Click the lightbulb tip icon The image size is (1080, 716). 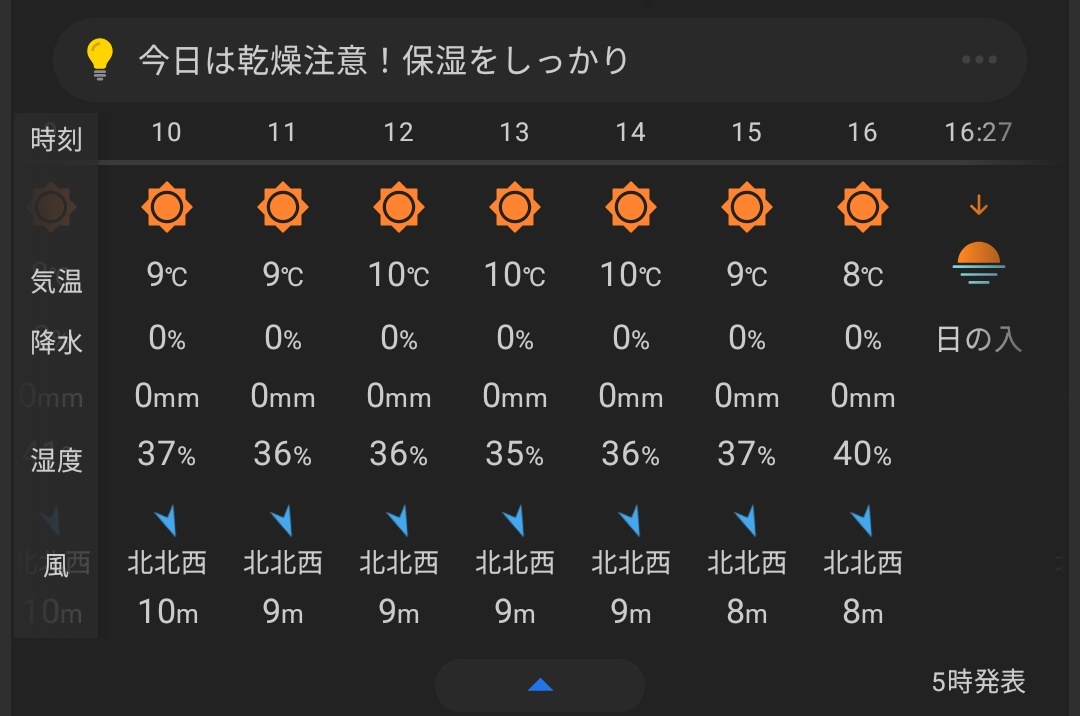tap(98, 59)
